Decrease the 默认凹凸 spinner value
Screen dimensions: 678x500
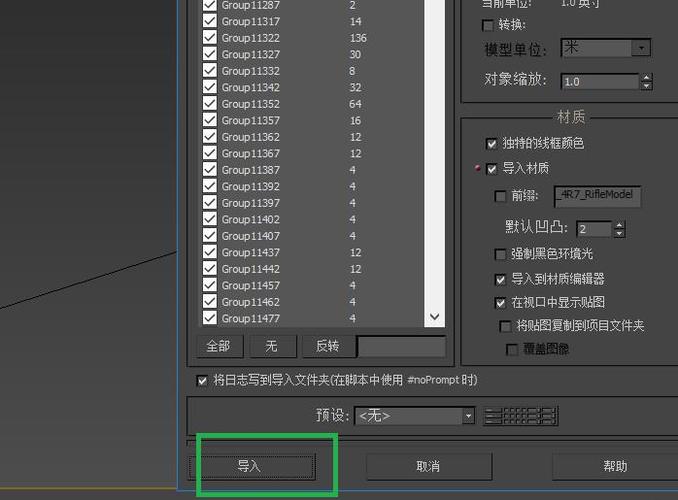(x=620, y=233)
